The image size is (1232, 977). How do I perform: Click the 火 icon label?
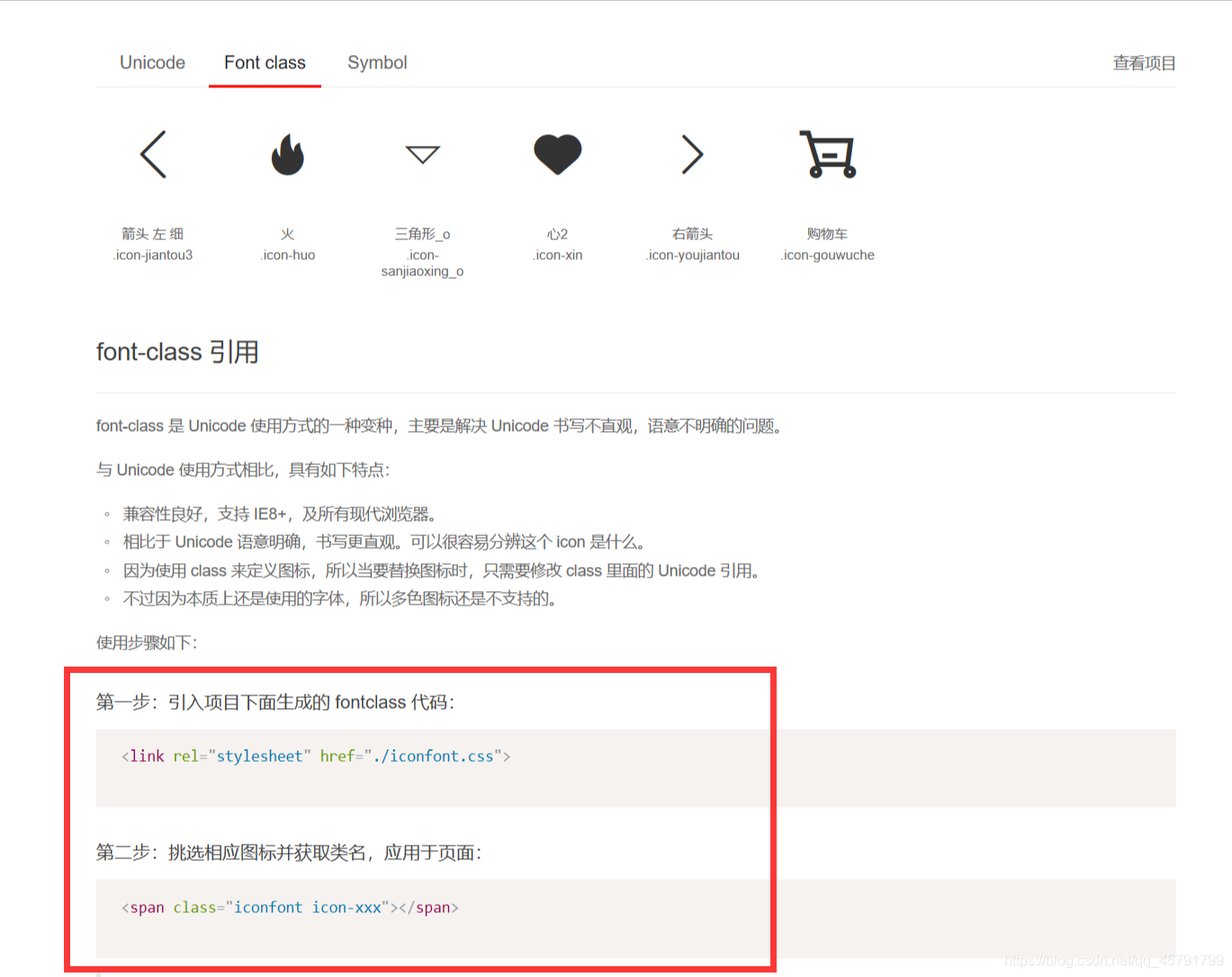[288, 234]
